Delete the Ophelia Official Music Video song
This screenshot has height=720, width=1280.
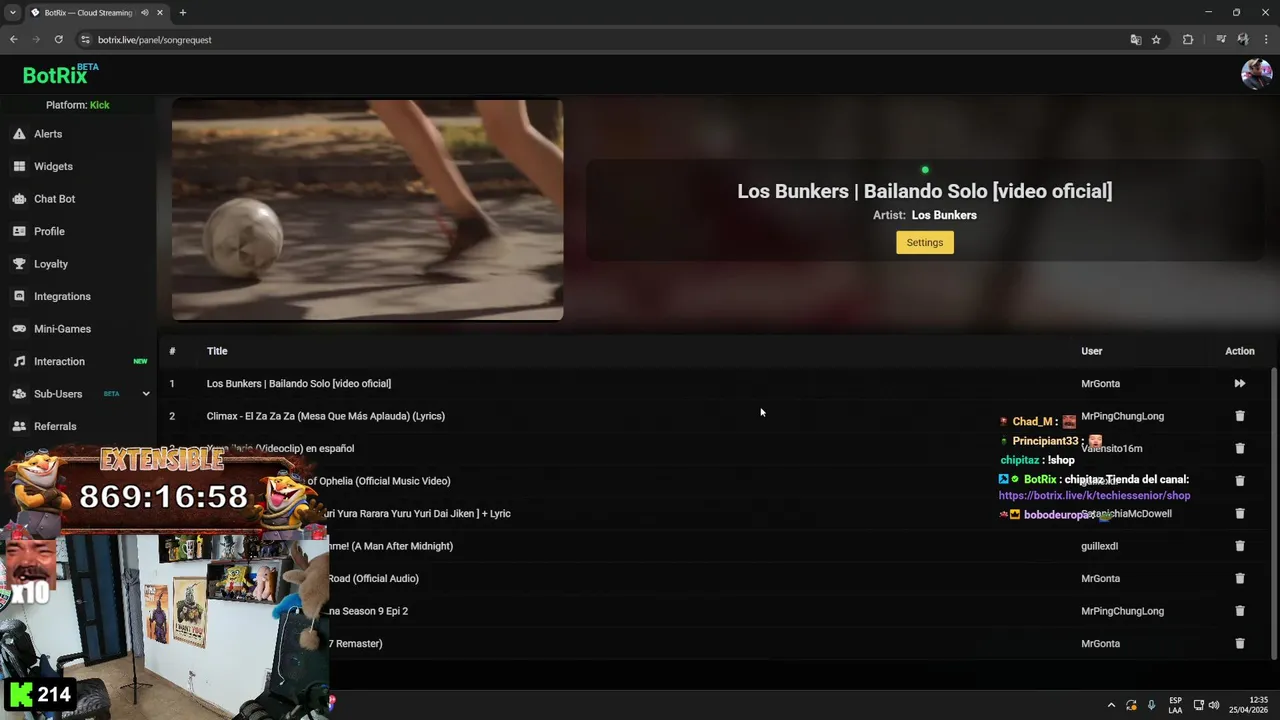click(x=1239, y=481)
